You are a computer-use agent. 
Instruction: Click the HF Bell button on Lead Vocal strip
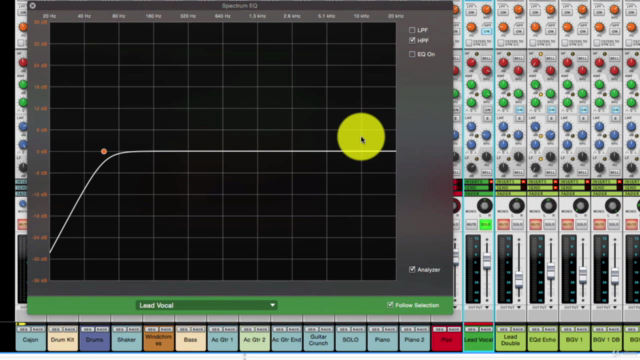pos(487,59)
